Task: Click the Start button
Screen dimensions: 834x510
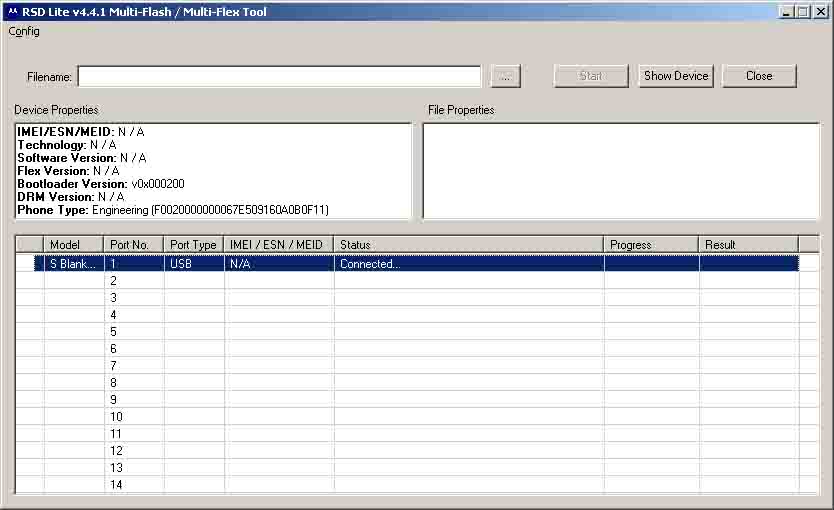Action: click(x=591, y=76)
